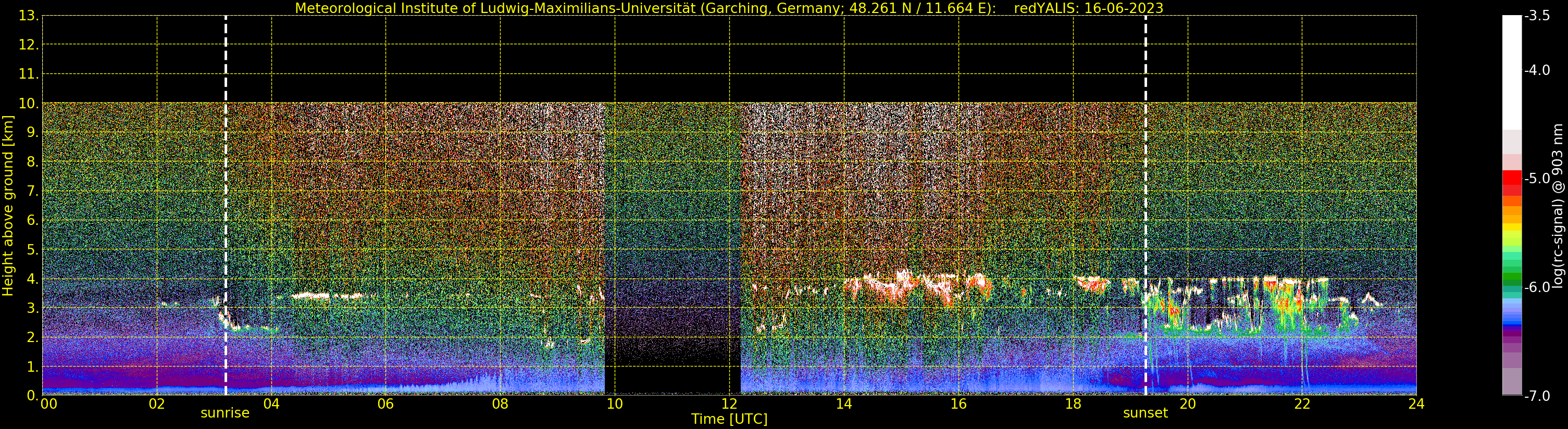The image size is (1568, 429).
Task: Click the -4.0 colorbar tick label
Action: [x=1537, y=70]
